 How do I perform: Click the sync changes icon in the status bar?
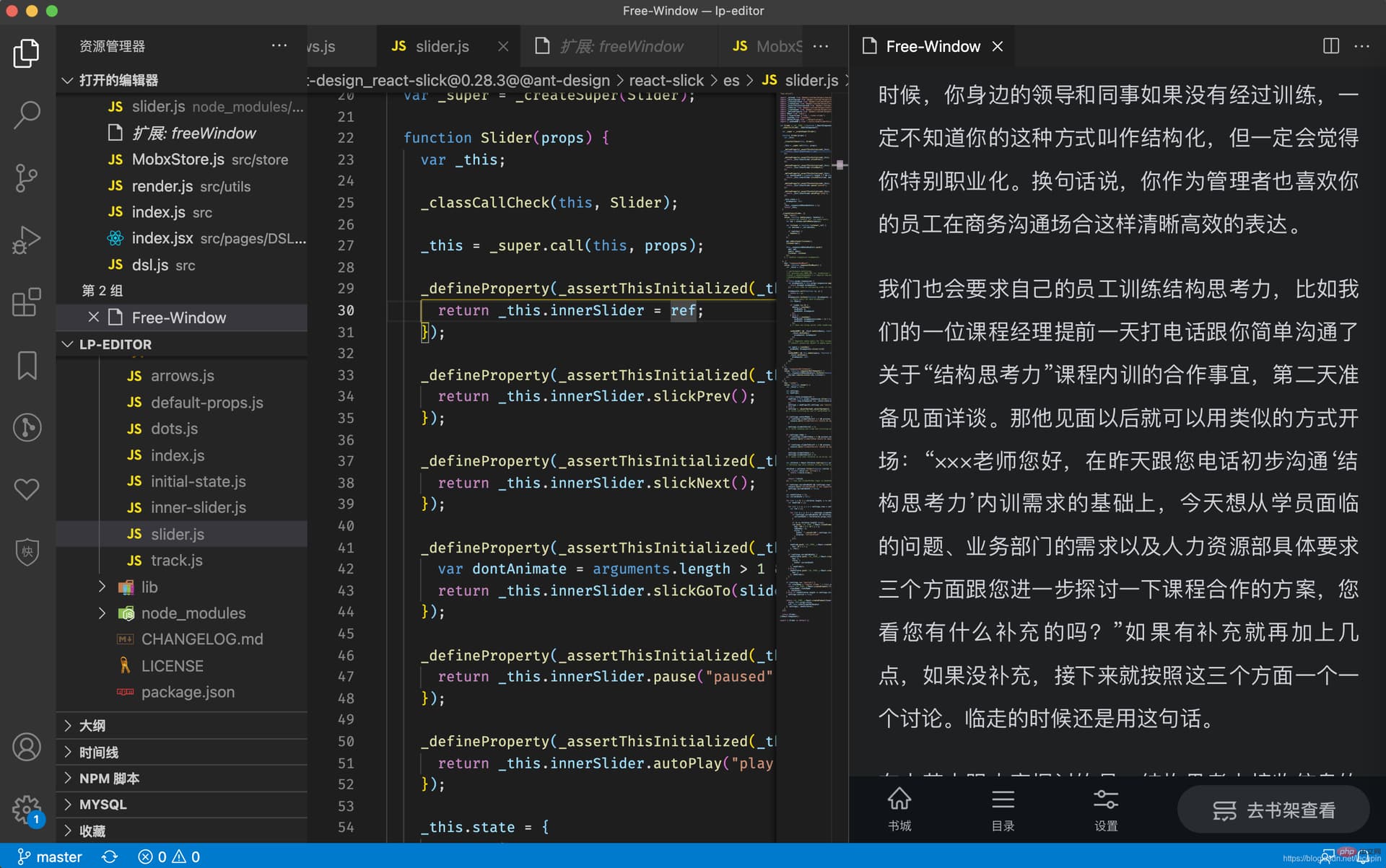coord(110,856)
